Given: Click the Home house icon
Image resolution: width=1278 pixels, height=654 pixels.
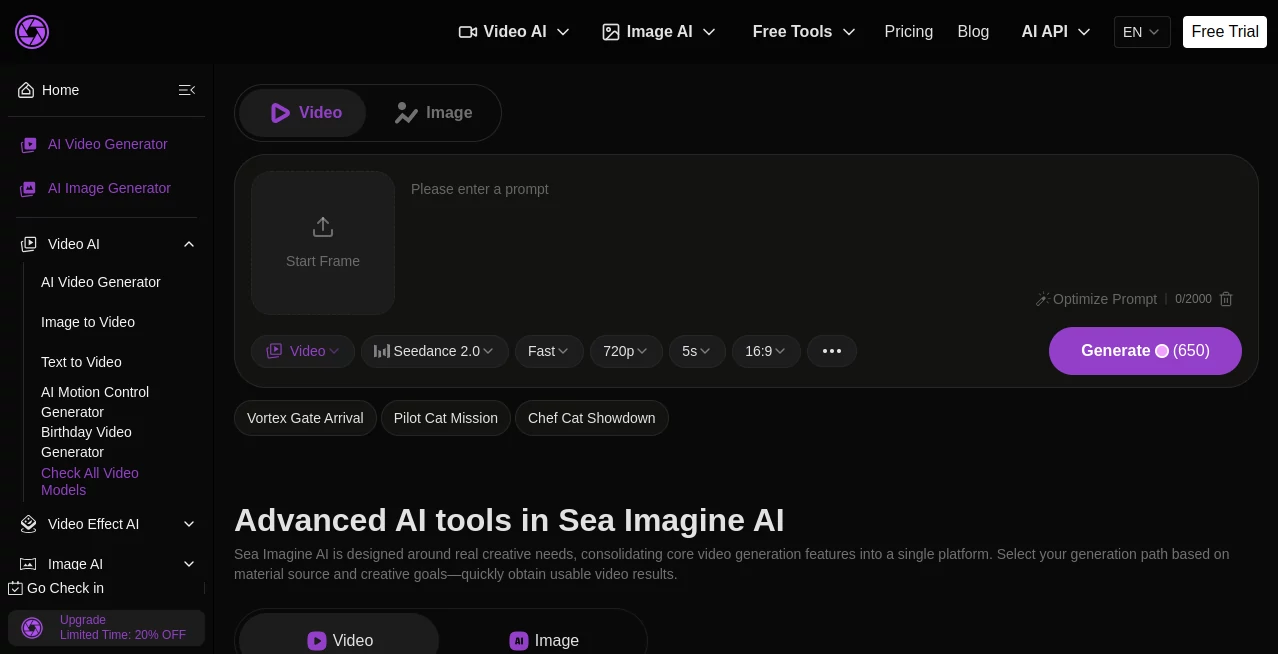Looking at the screenshot, I should pos(26,90).
